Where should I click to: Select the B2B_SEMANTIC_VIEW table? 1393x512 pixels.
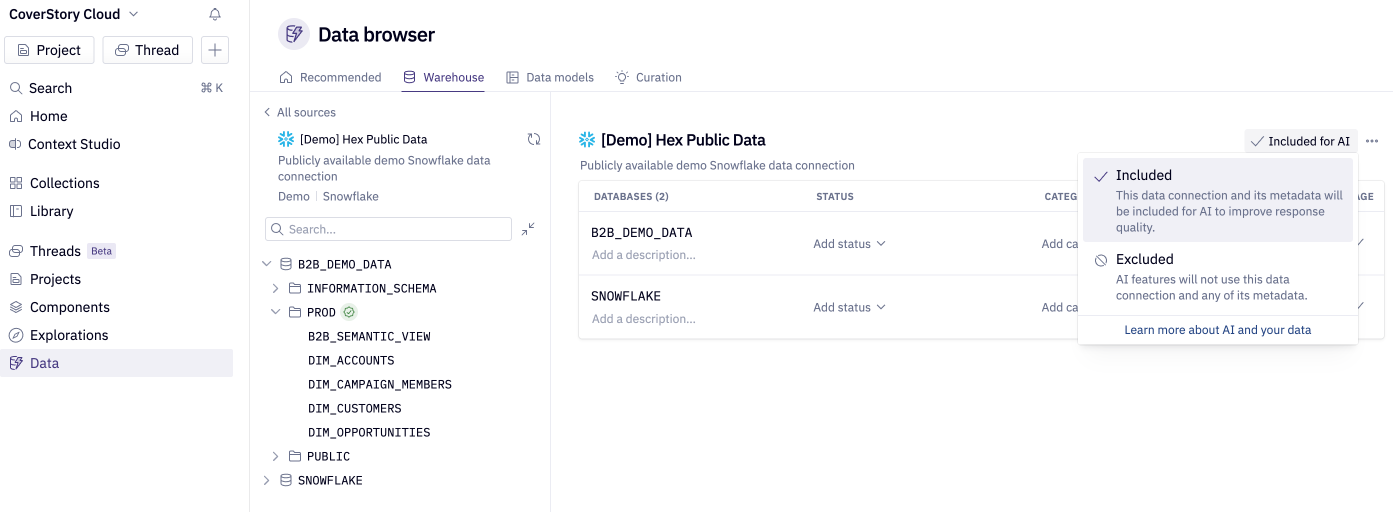coord(369,336)
